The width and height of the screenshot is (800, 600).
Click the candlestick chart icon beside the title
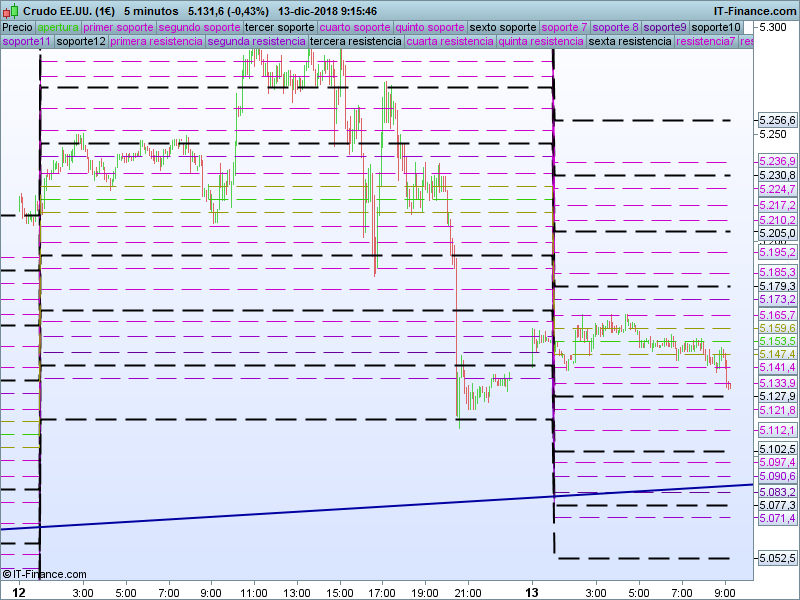[10, 11]
